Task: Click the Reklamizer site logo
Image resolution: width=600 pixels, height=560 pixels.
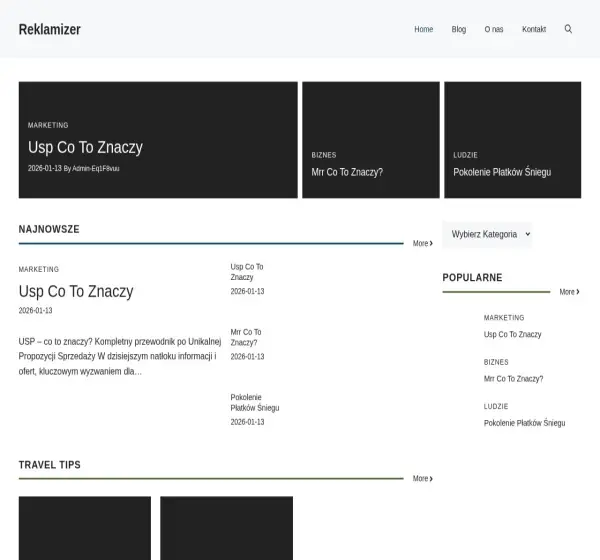Action: [x=50, y=29]
